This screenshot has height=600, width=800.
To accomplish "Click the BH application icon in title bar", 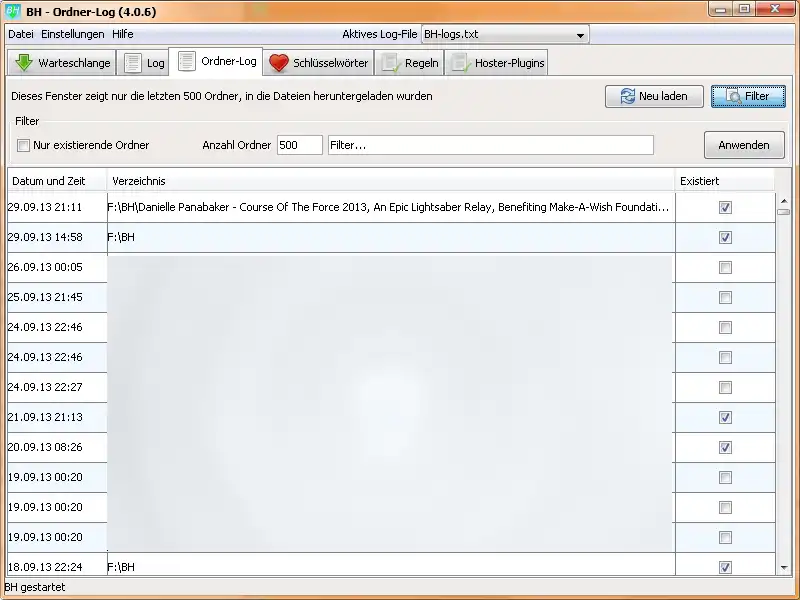I will point(12,11).
